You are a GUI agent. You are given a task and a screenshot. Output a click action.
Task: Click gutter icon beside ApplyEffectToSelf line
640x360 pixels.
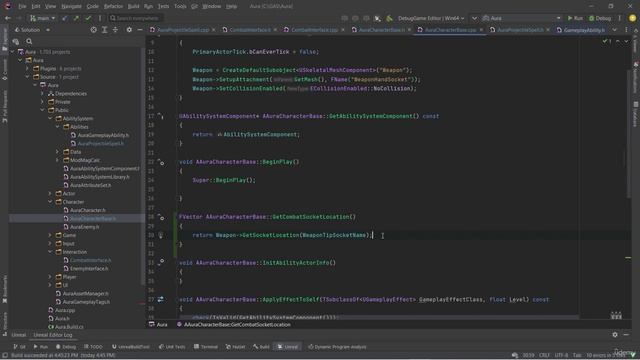click(x=161, y=300)
